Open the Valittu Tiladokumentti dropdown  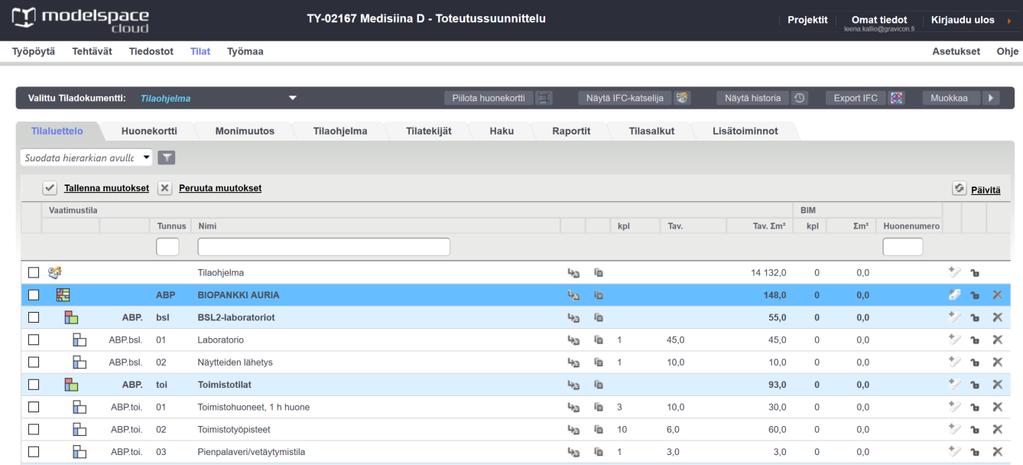coord(292,98)
